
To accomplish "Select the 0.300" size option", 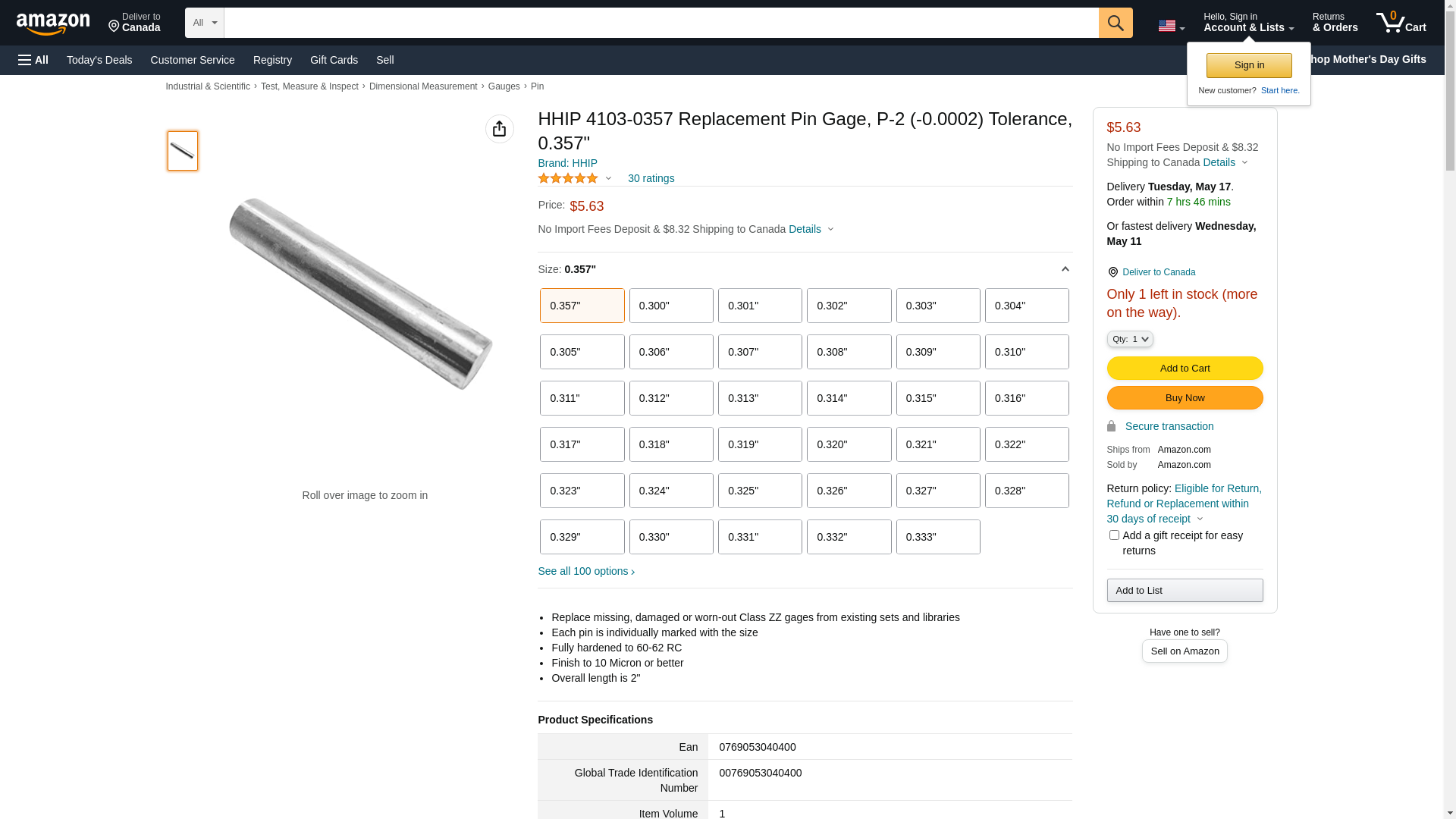I will click(x=671, y=306).
